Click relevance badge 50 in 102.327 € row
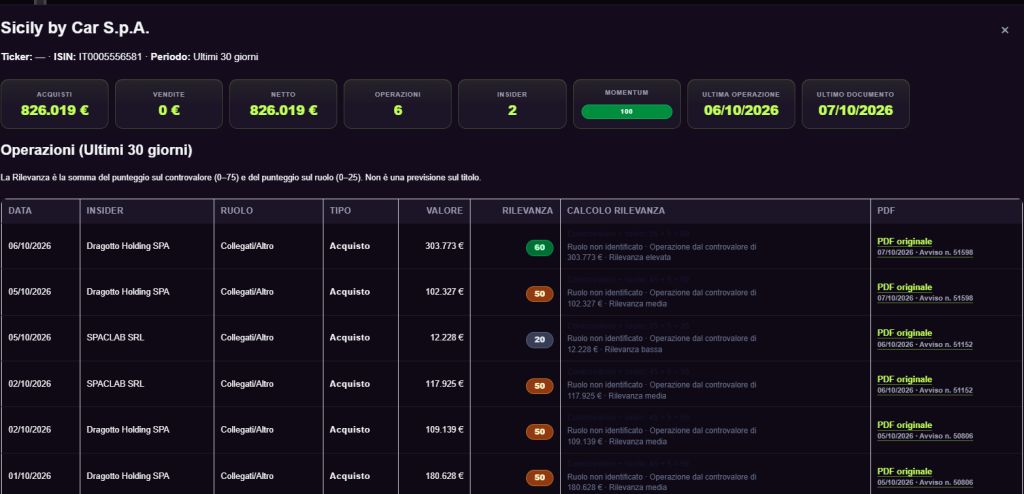The height and width of the screenshot is (494, 1024). point(539,294)
